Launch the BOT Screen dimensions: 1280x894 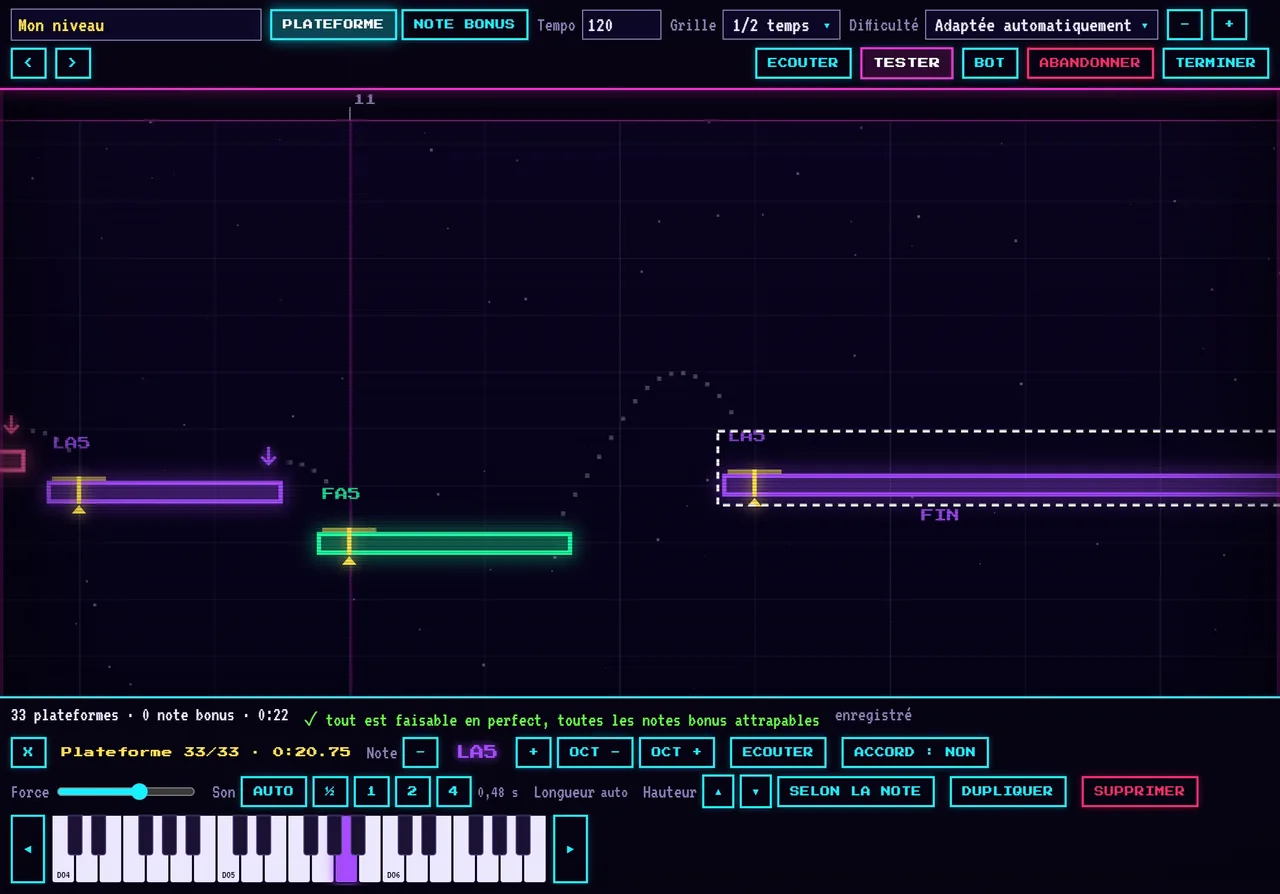tap(990, 63)
